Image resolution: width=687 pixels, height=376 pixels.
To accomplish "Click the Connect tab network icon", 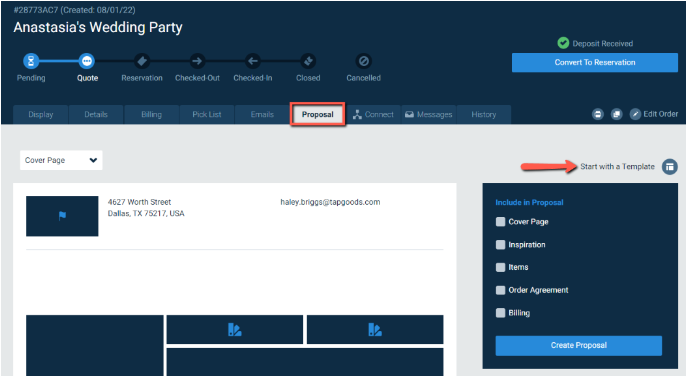I will pyautogui.click(x=357, y=115).
